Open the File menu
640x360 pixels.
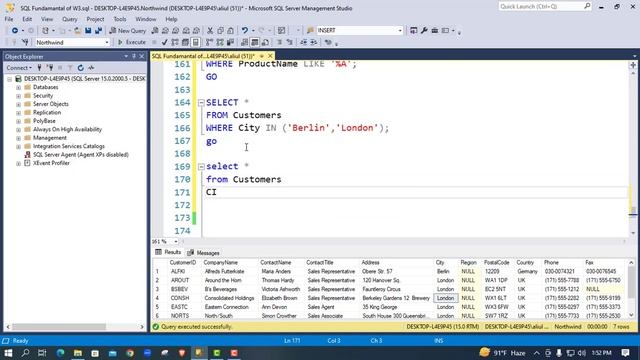[x=9, y=19]
